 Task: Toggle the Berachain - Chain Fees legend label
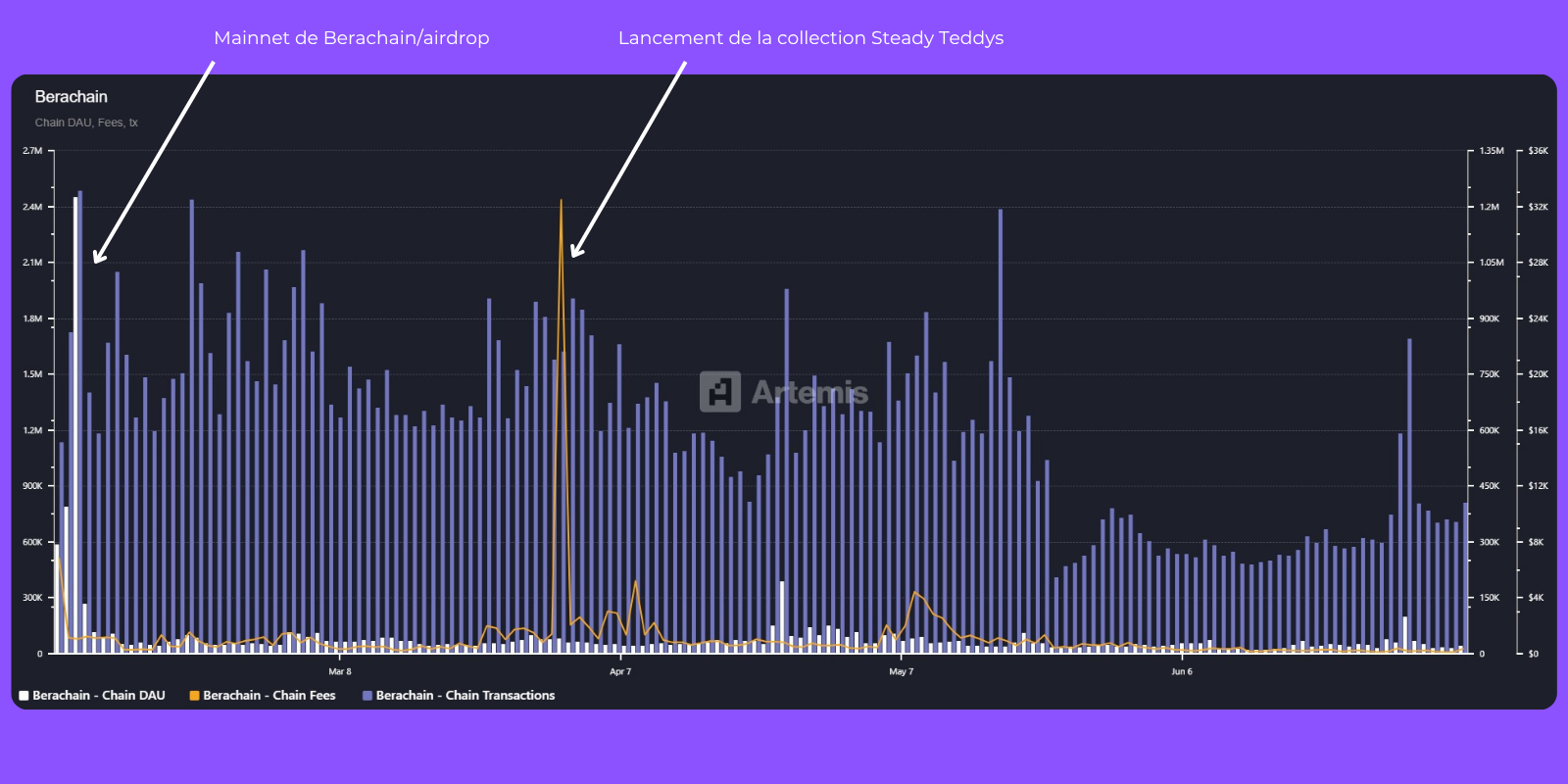(x=269, y=696)
